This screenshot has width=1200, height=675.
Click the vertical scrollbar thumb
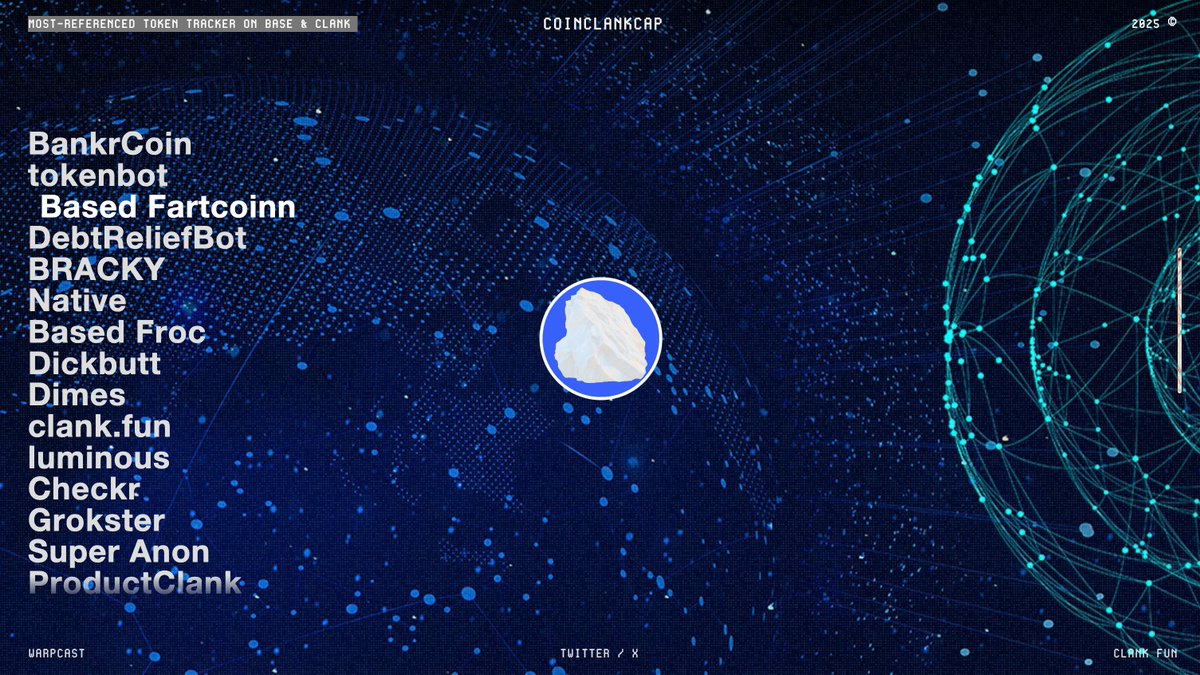(x=1179, y=320)
